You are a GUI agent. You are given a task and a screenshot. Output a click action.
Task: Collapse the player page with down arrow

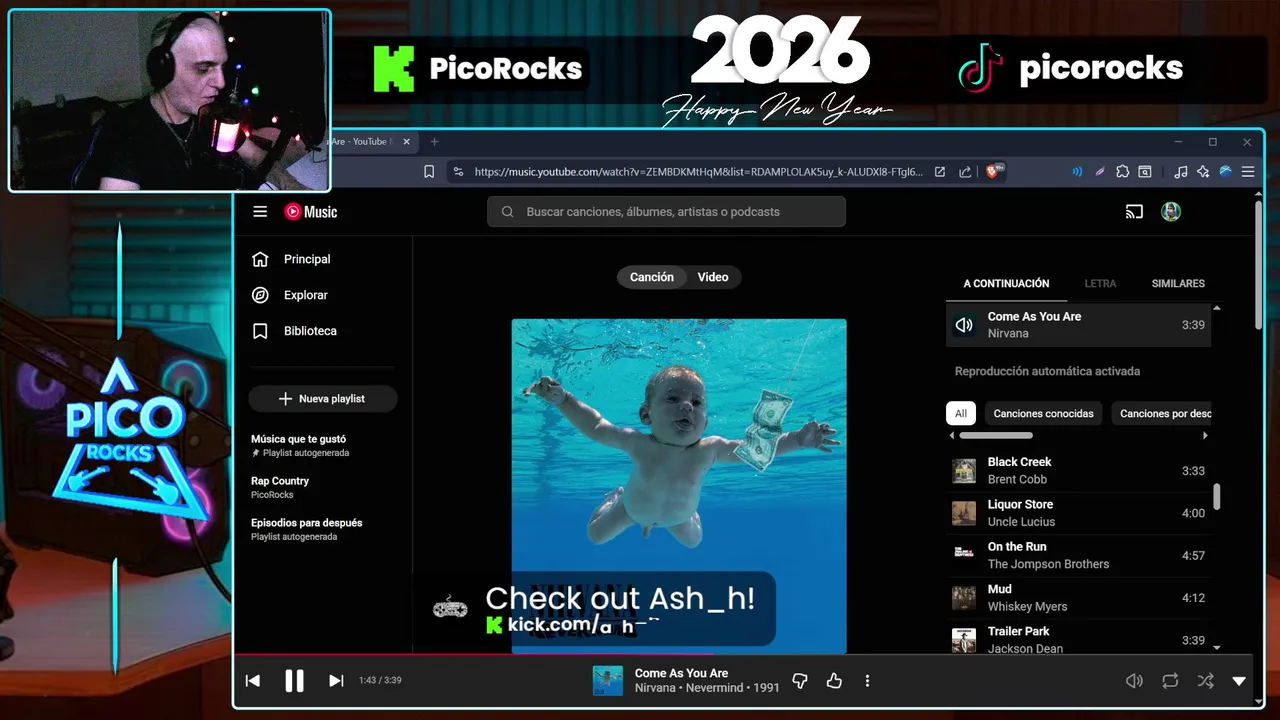(x=1239, y=681)
